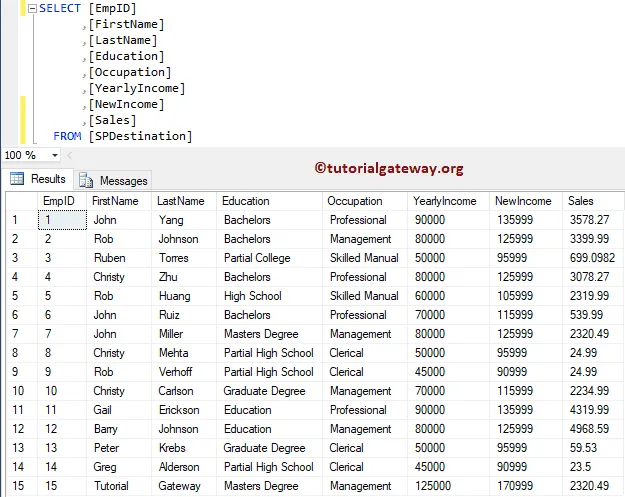This screenshot has height=497, width=625.
Task: Click the Results grid icon
Action: point(17,179)
